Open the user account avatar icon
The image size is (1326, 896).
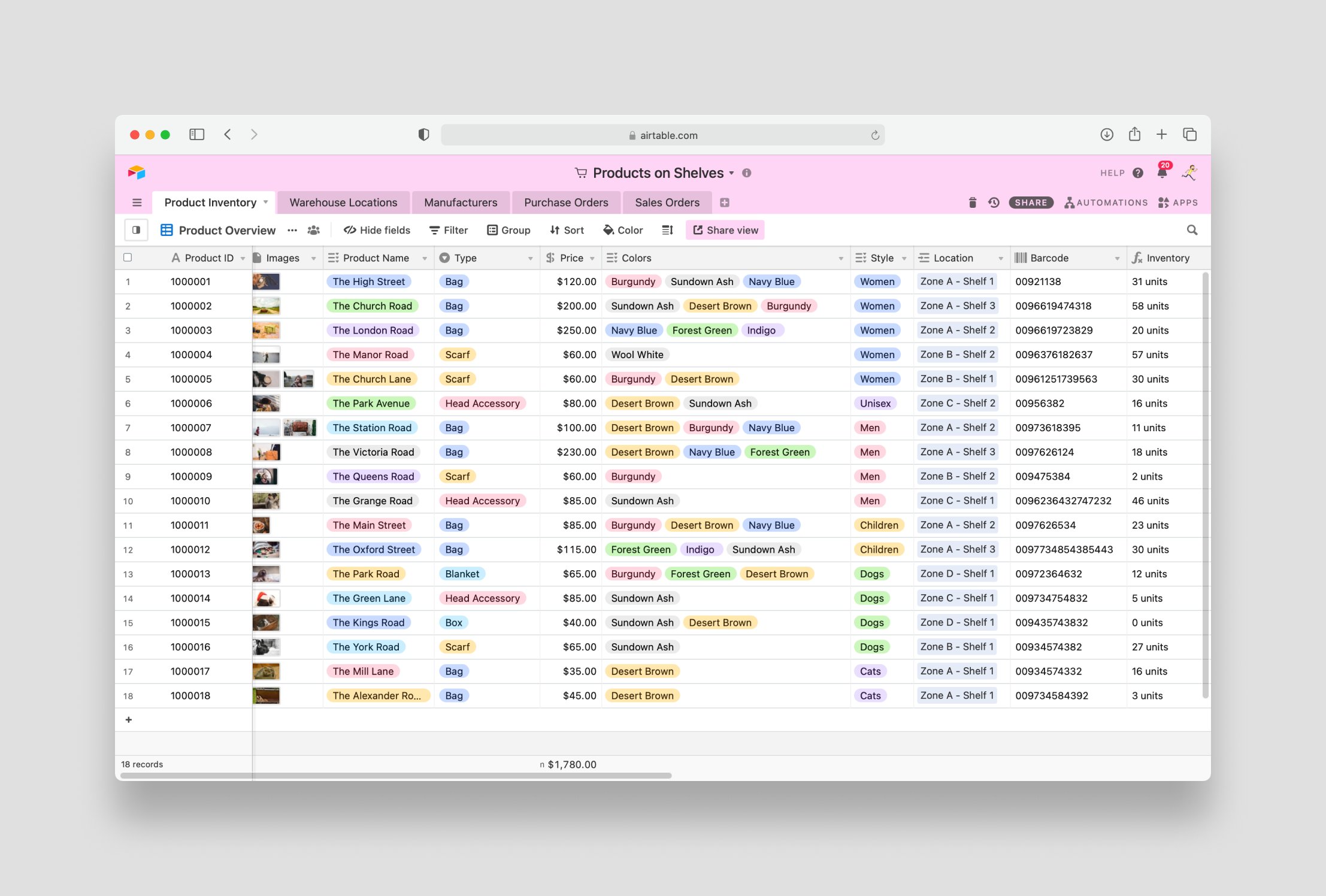(x=1189, y=172)
